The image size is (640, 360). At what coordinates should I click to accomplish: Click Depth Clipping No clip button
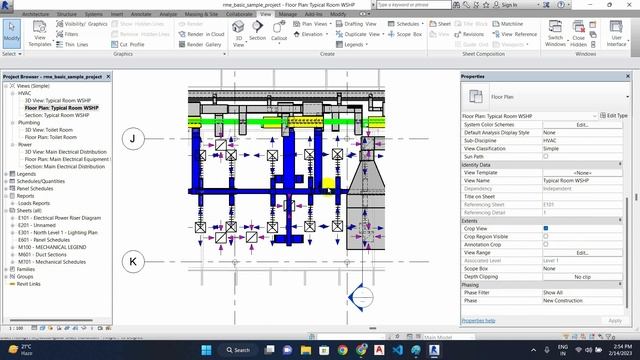point(582,277)
